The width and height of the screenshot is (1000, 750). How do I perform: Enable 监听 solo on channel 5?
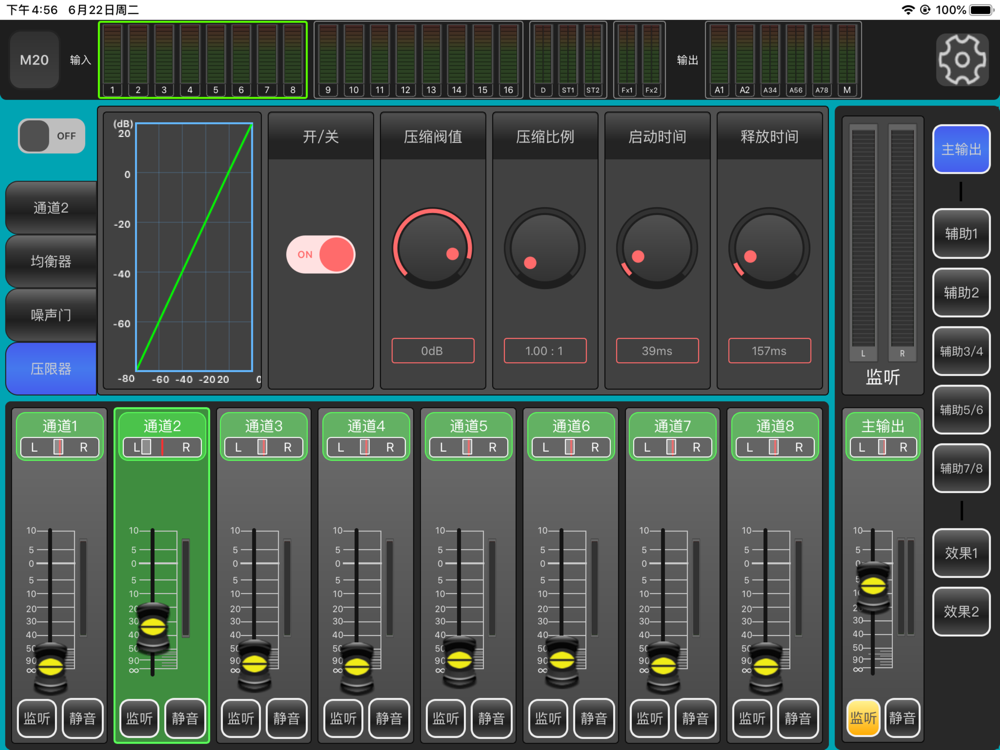pyautogui.click(x=446, y=718)
